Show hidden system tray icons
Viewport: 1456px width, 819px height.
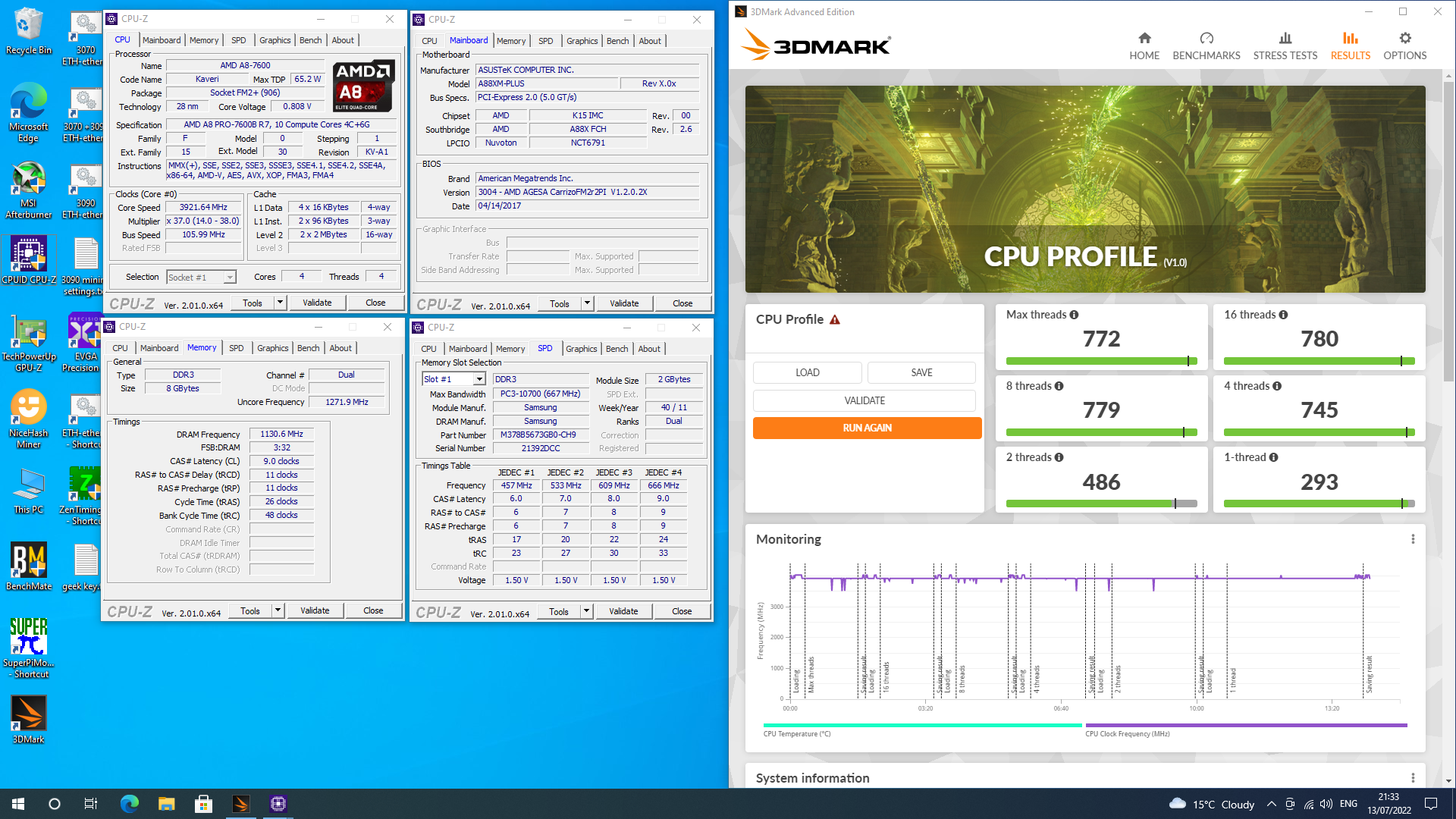[x=1271, y=804]
